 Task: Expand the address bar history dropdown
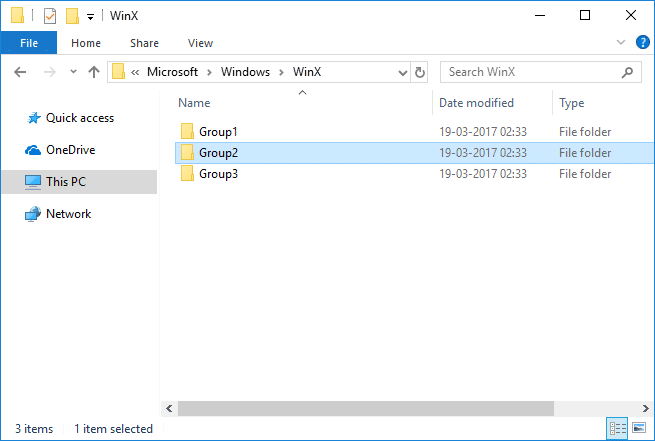401,72
